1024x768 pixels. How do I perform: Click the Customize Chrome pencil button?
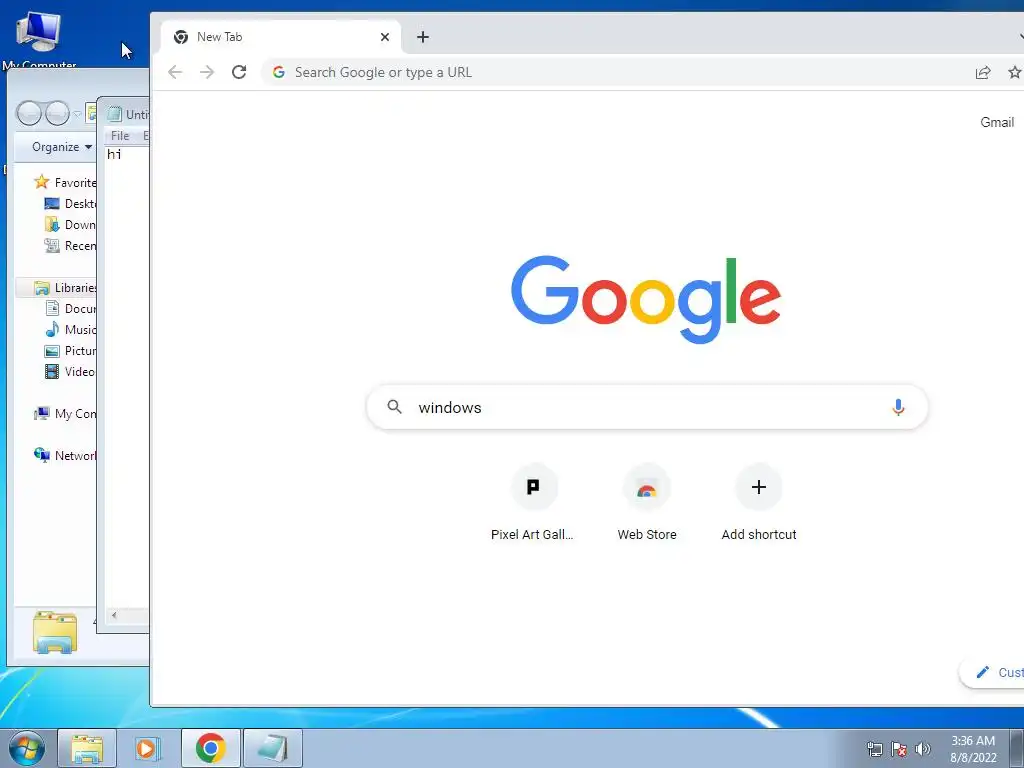point(993,673)
